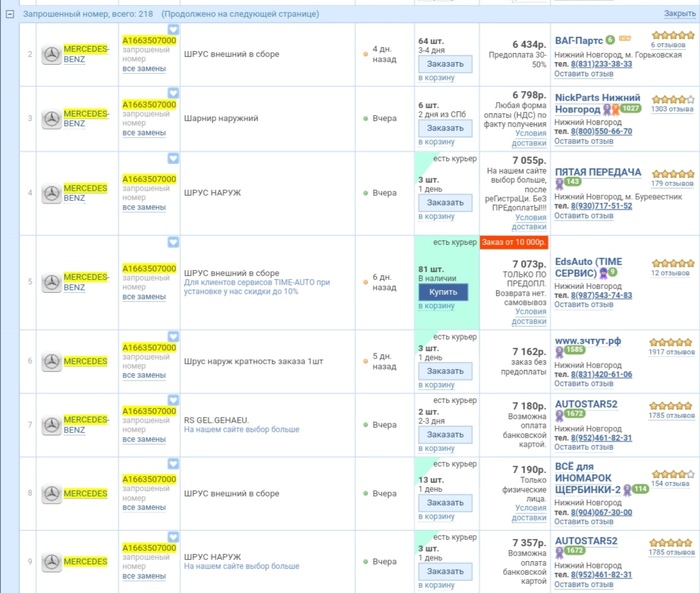
Task: Open www.зчтут.рф seller link
Action: (x=588, y=341)
